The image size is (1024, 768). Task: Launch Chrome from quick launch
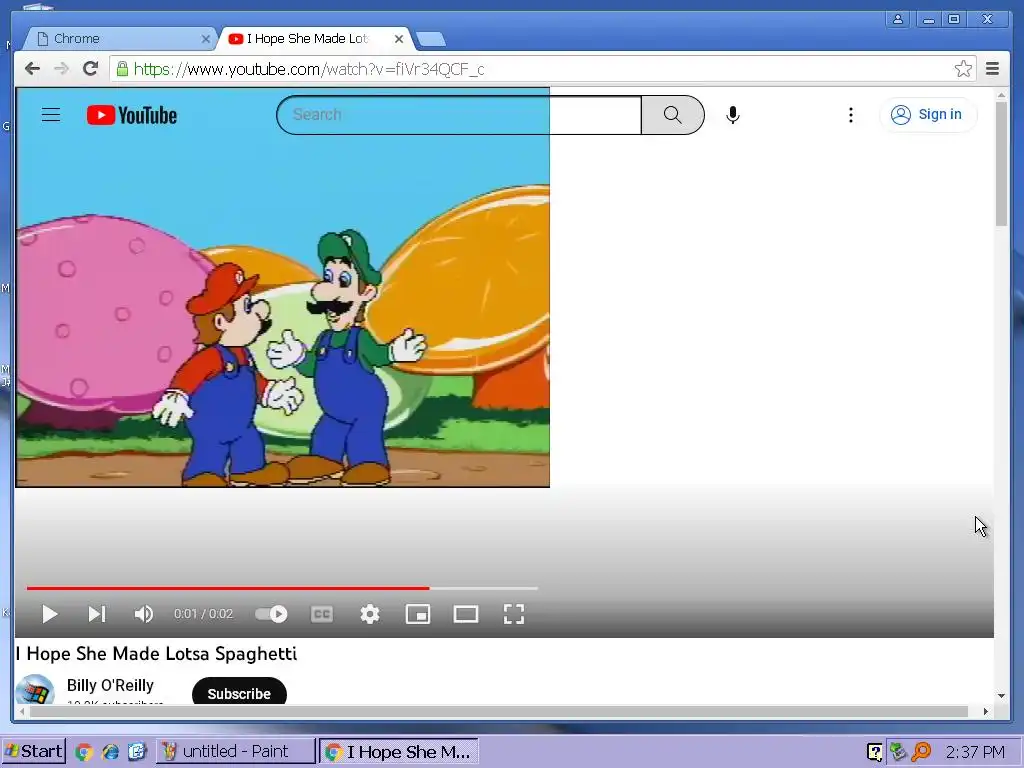coord(84,752)
